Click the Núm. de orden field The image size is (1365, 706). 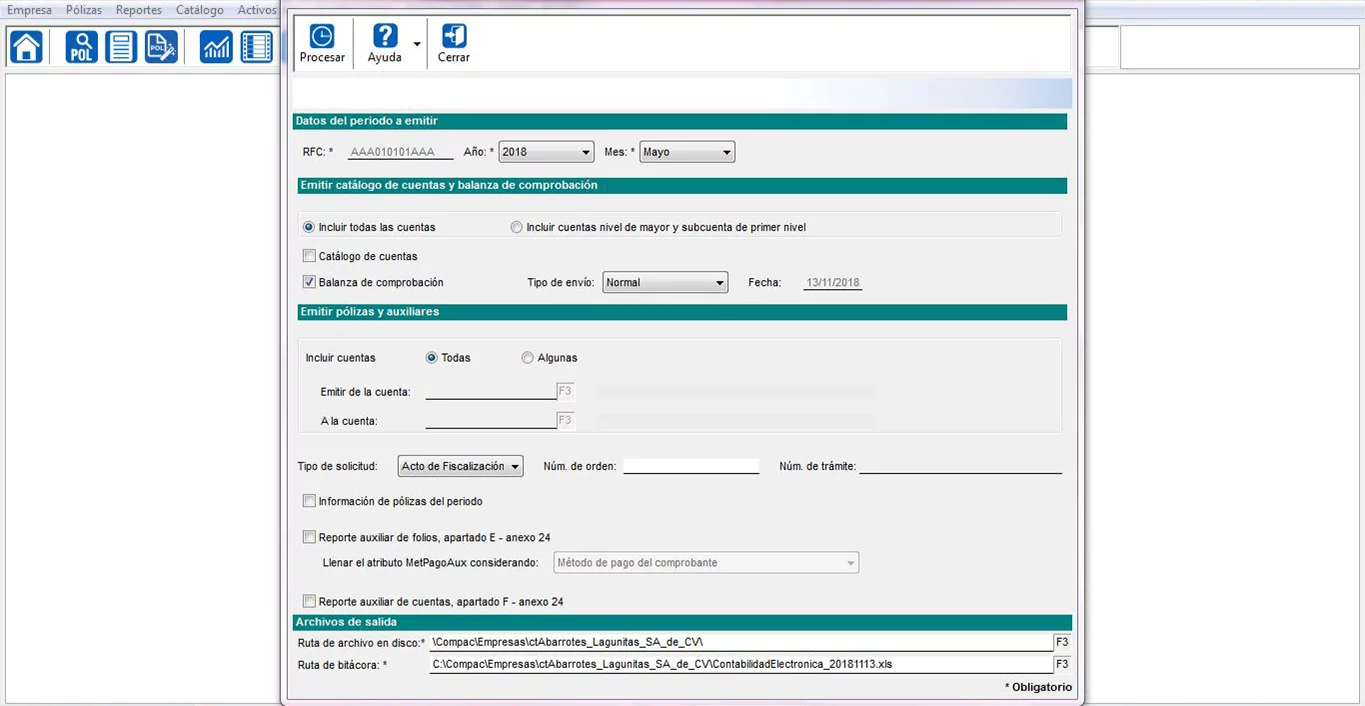[691, 466]
